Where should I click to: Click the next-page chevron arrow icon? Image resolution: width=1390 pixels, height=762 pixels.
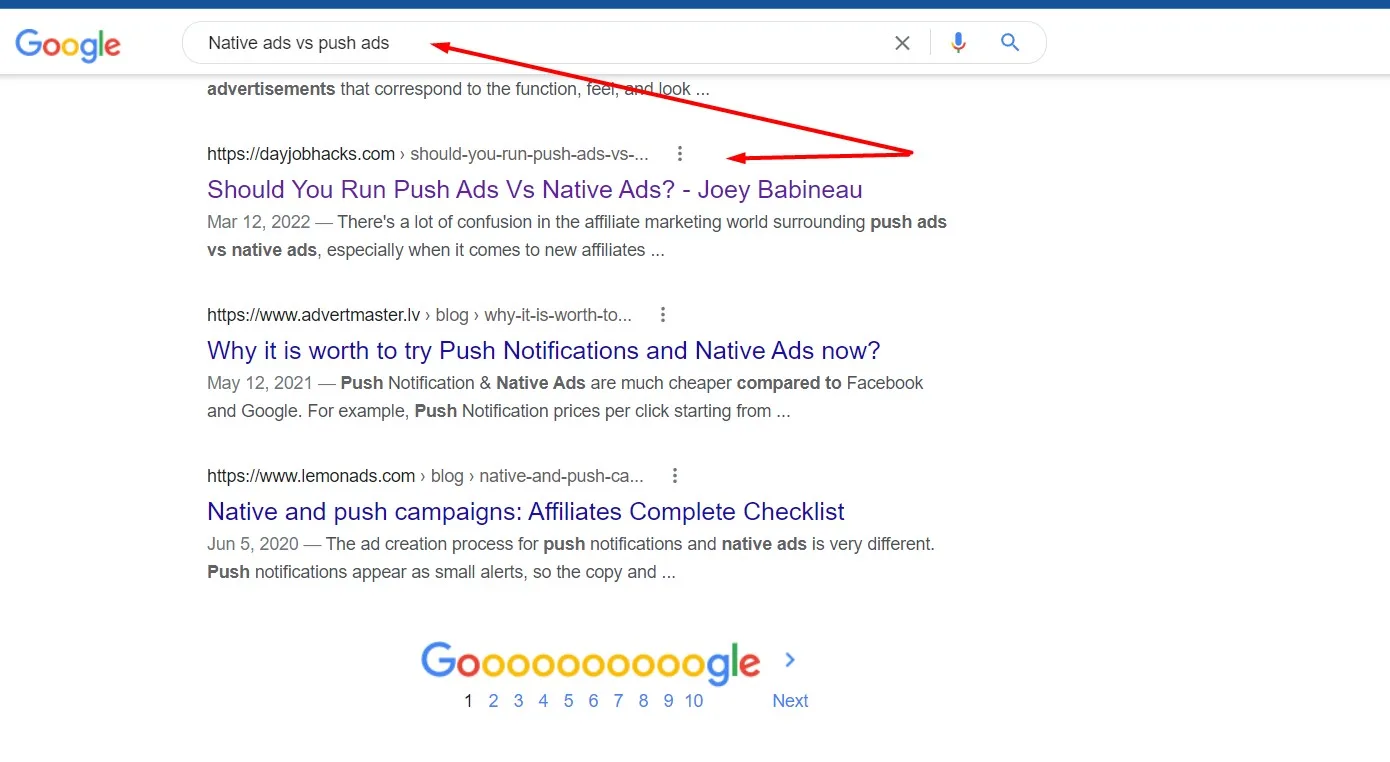coord(790,660)
